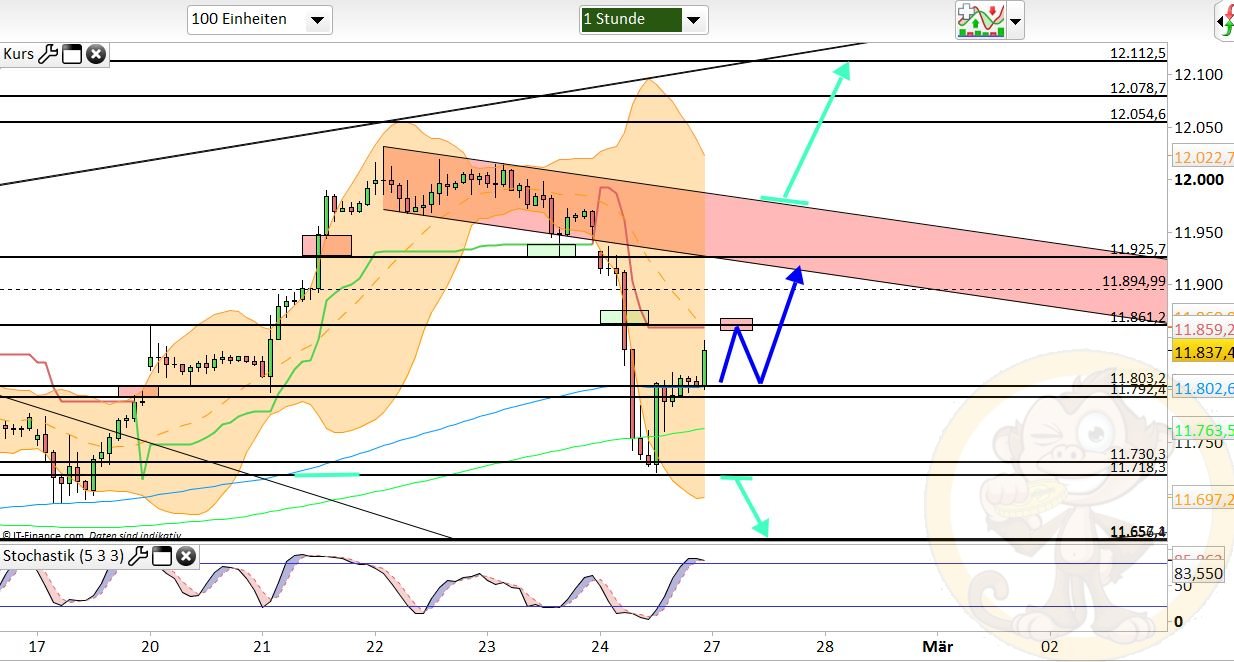
Task: Open the add indicator chart icon
Action: (x=980, y=20)
